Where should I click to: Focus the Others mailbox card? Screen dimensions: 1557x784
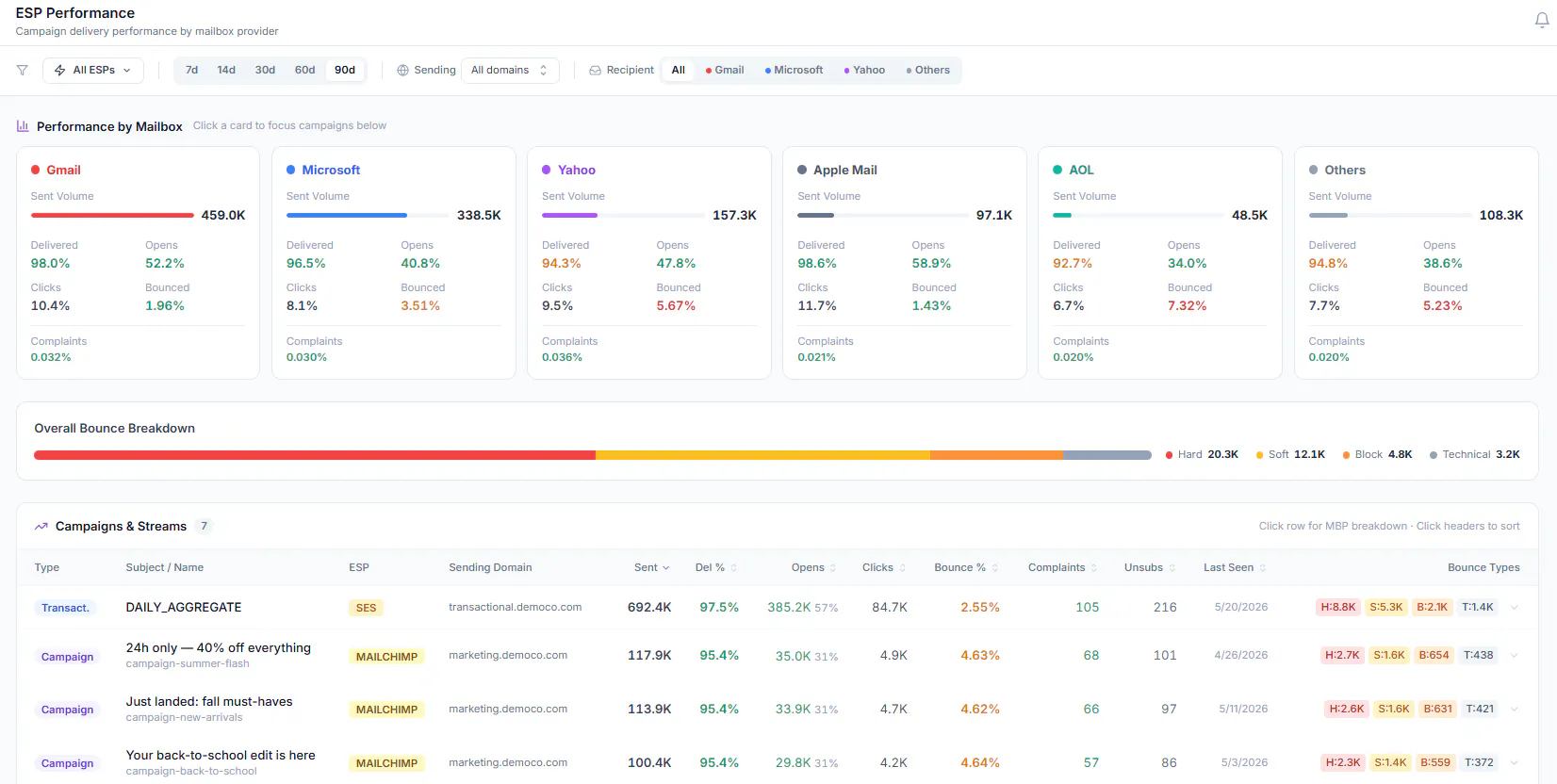1417,263
